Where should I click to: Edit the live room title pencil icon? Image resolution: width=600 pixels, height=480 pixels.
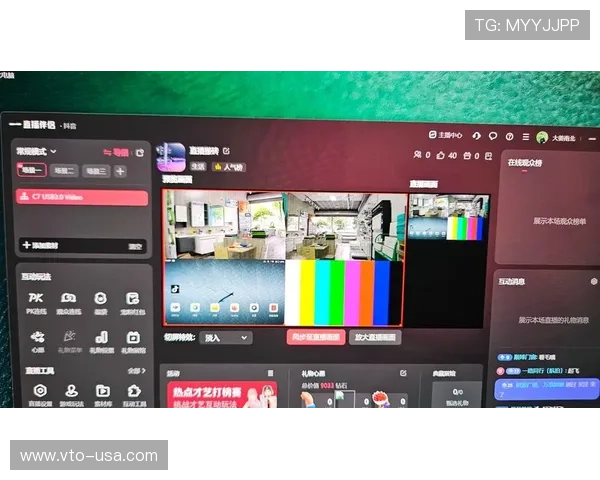[226, 151]
